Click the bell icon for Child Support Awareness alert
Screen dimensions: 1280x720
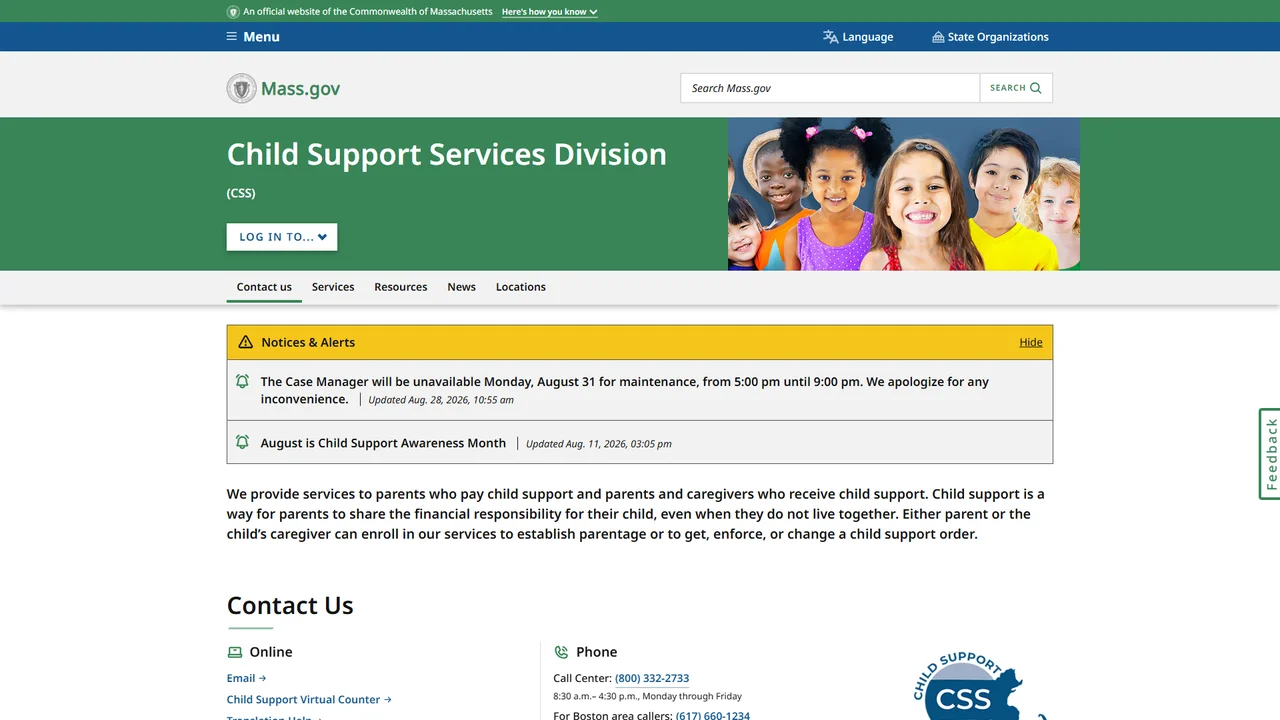[242, 442]
